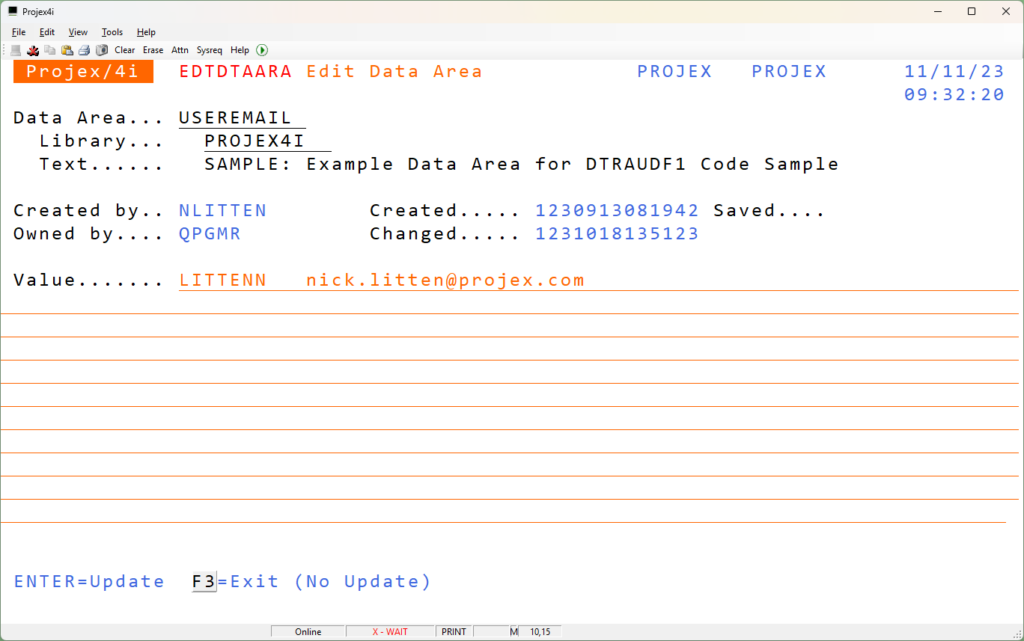Click the camera screen capture icon
Image resolution: width=1024 pixels, height=641 pixels.
(101, 50)
